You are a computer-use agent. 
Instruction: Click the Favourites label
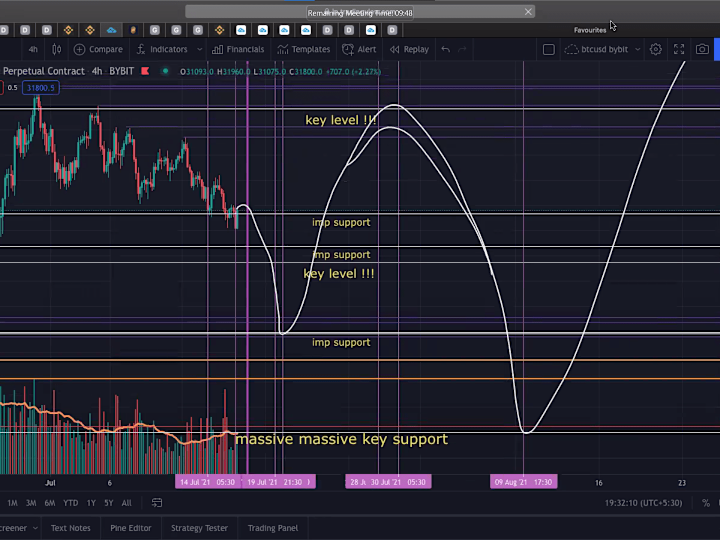coord(590,30)
